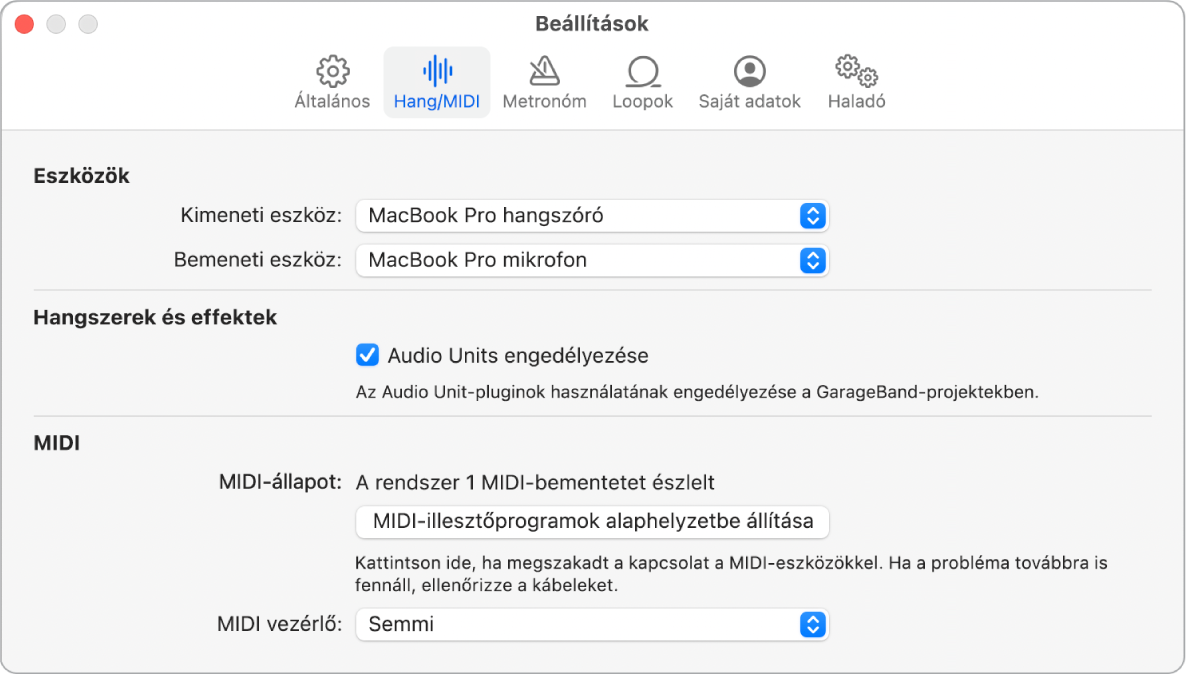The width and height of the screenshot is (1186, 676).
Task: Click the waveform icon above Hang/MIDI
Action: (436, 70)
